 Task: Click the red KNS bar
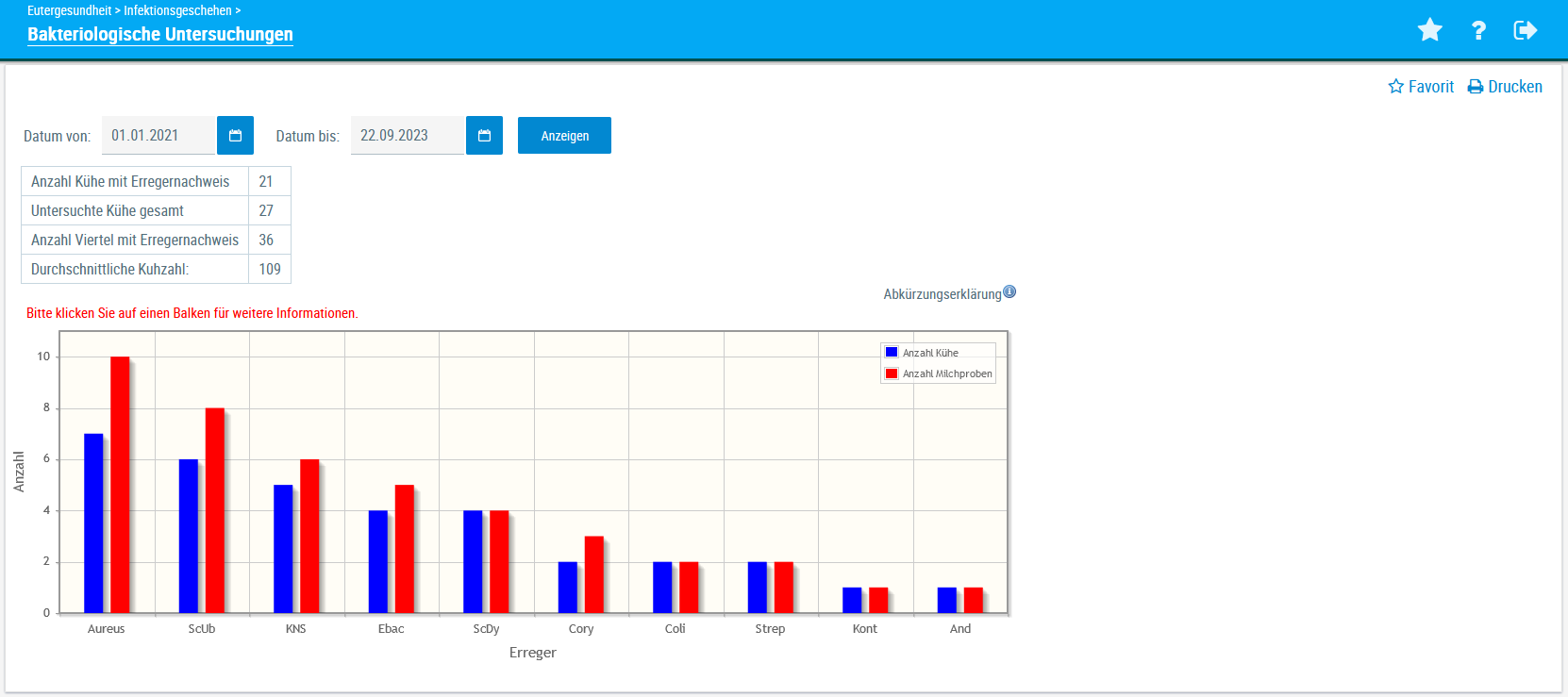click(x=309, y=536)
